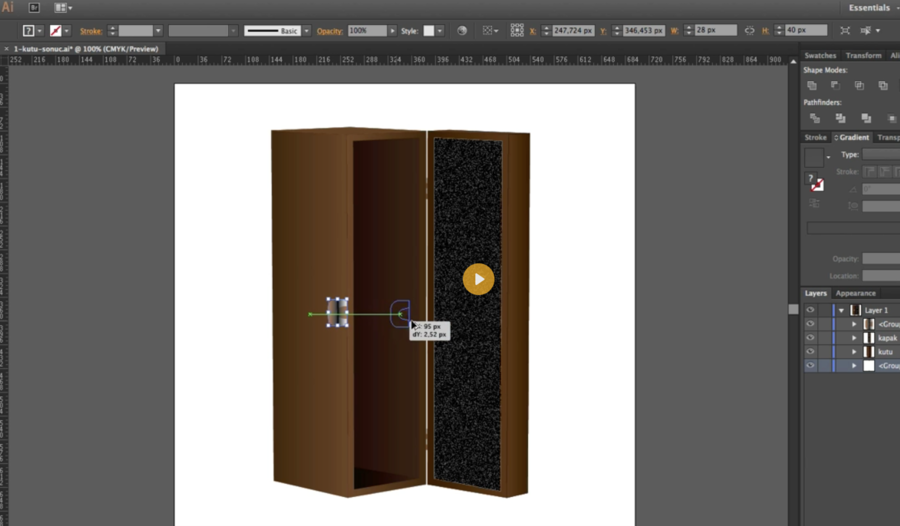
Task: Open the Opacity panel link
Action: point(329,31)
